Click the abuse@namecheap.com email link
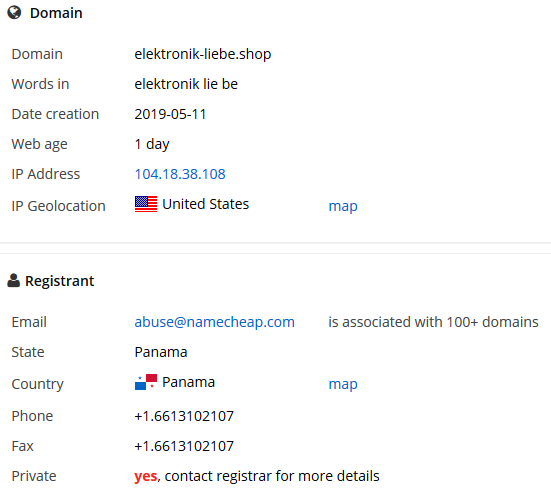The width and height of the screenshot is (551, 497). pos(214,322)
